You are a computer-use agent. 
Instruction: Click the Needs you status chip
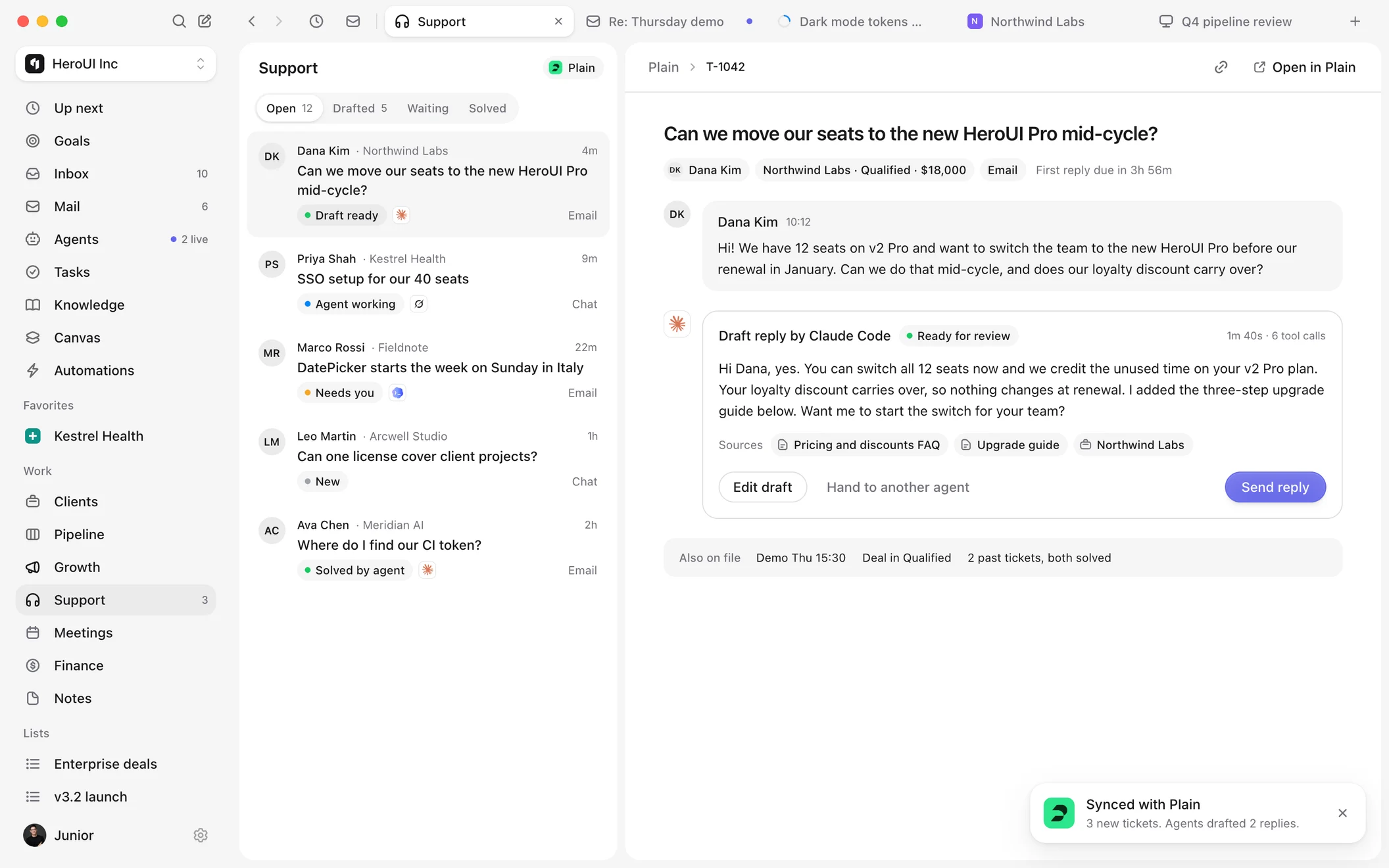339,393
